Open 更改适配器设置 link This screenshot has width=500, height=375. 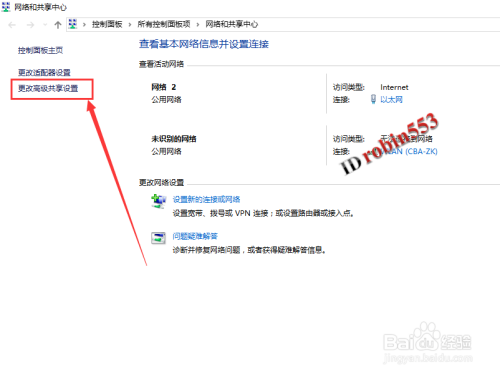[44, 72]
